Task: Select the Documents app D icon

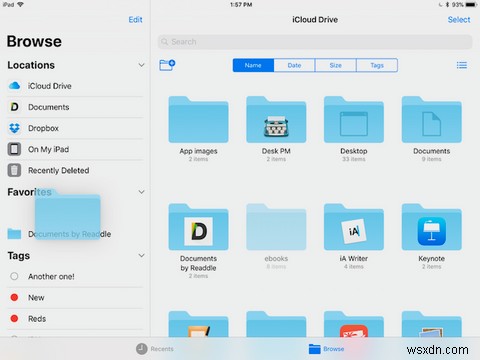Action: click(14, 107)
